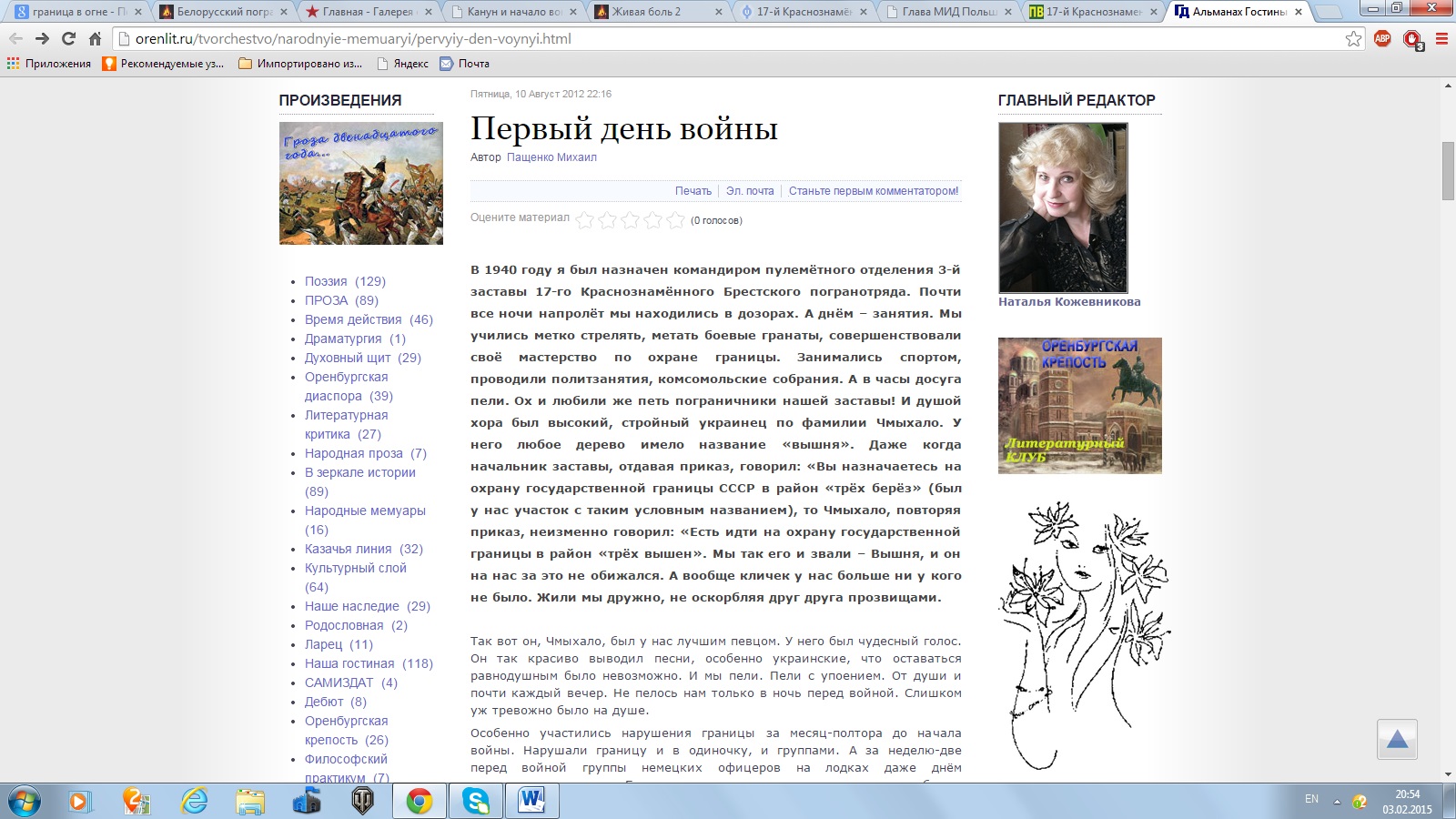Click the browser reload page icon
Viewport: 1456px width, 819px height.
68,39
